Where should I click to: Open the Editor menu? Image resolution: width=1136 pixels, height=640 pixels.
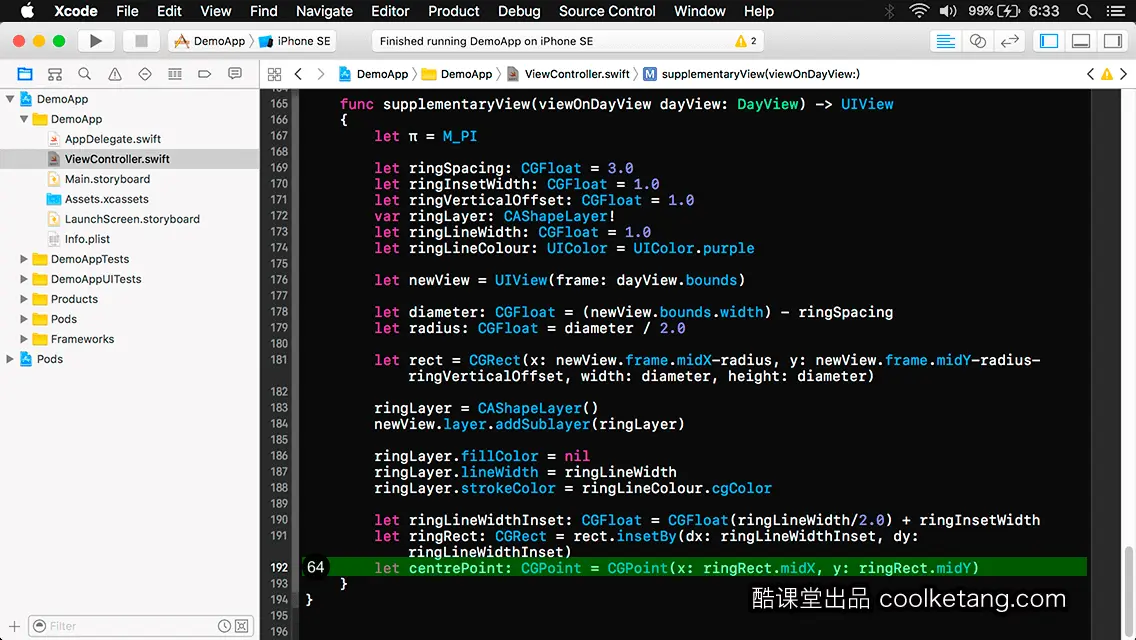(390, 11)
